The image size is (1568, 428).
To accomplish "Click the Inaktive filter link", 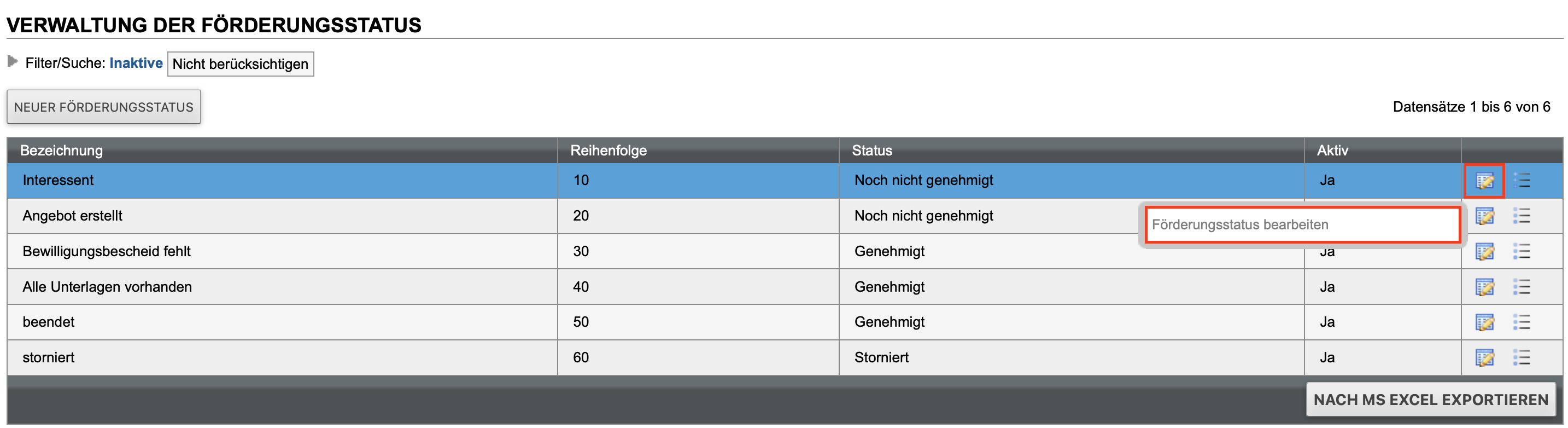I will click(x=136, y=63).
